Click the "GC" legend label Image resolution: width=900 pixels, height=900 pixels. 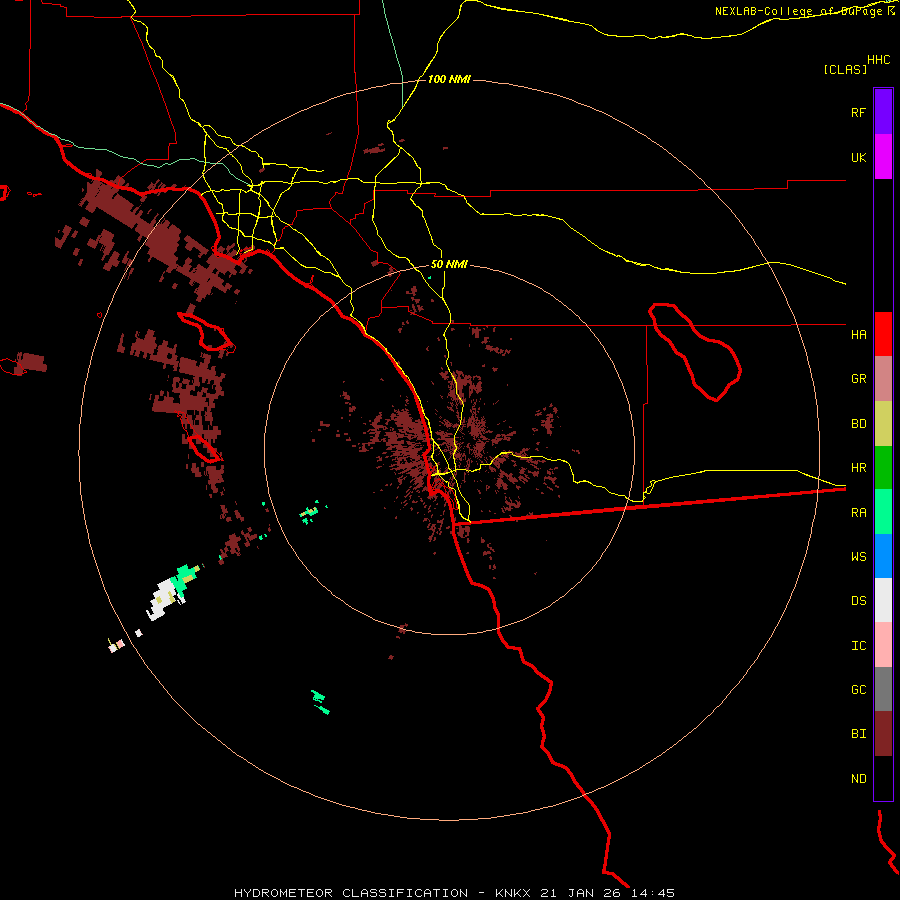tap(858, 689)
